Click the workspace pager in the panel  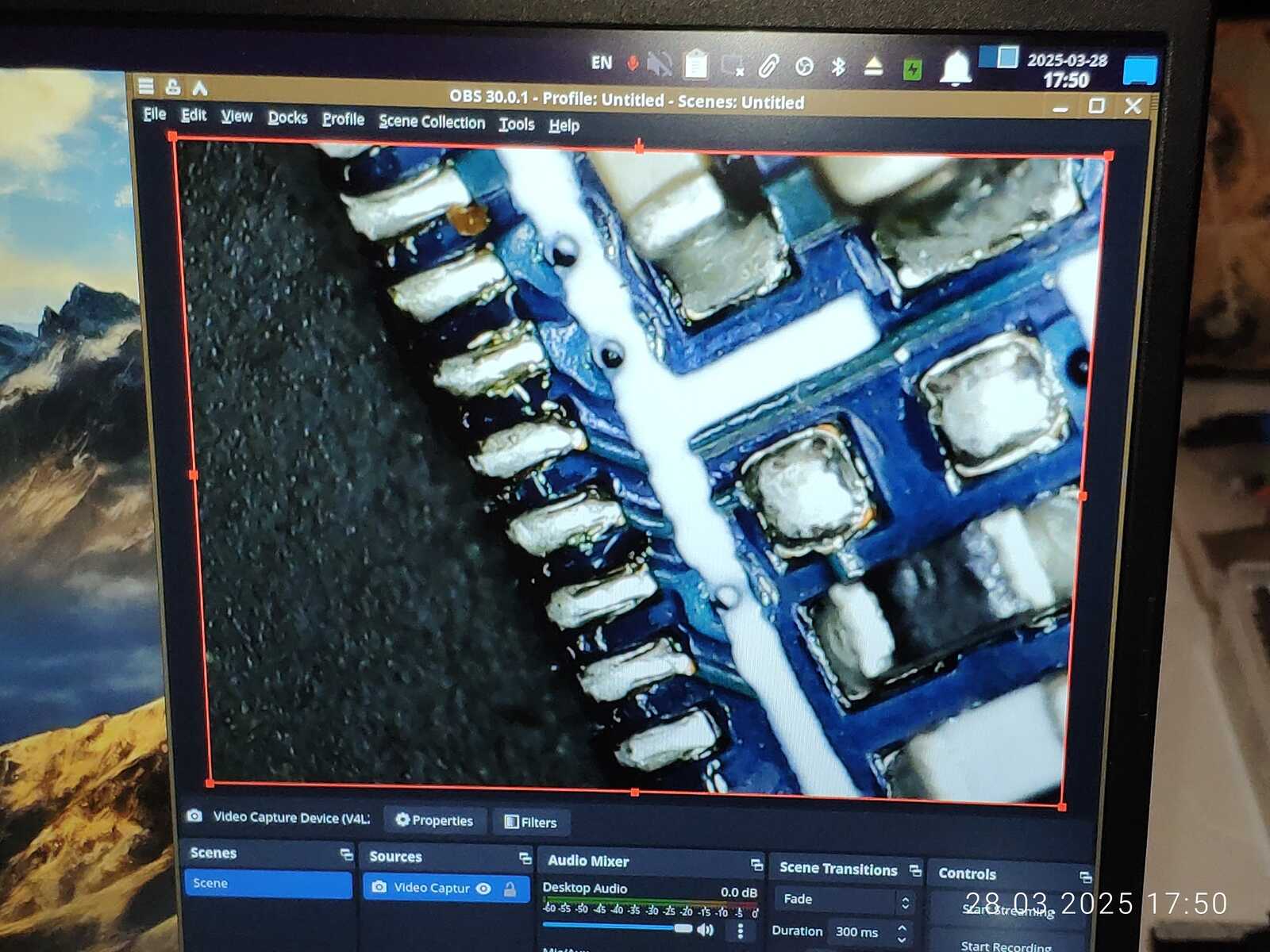[999, 57]
